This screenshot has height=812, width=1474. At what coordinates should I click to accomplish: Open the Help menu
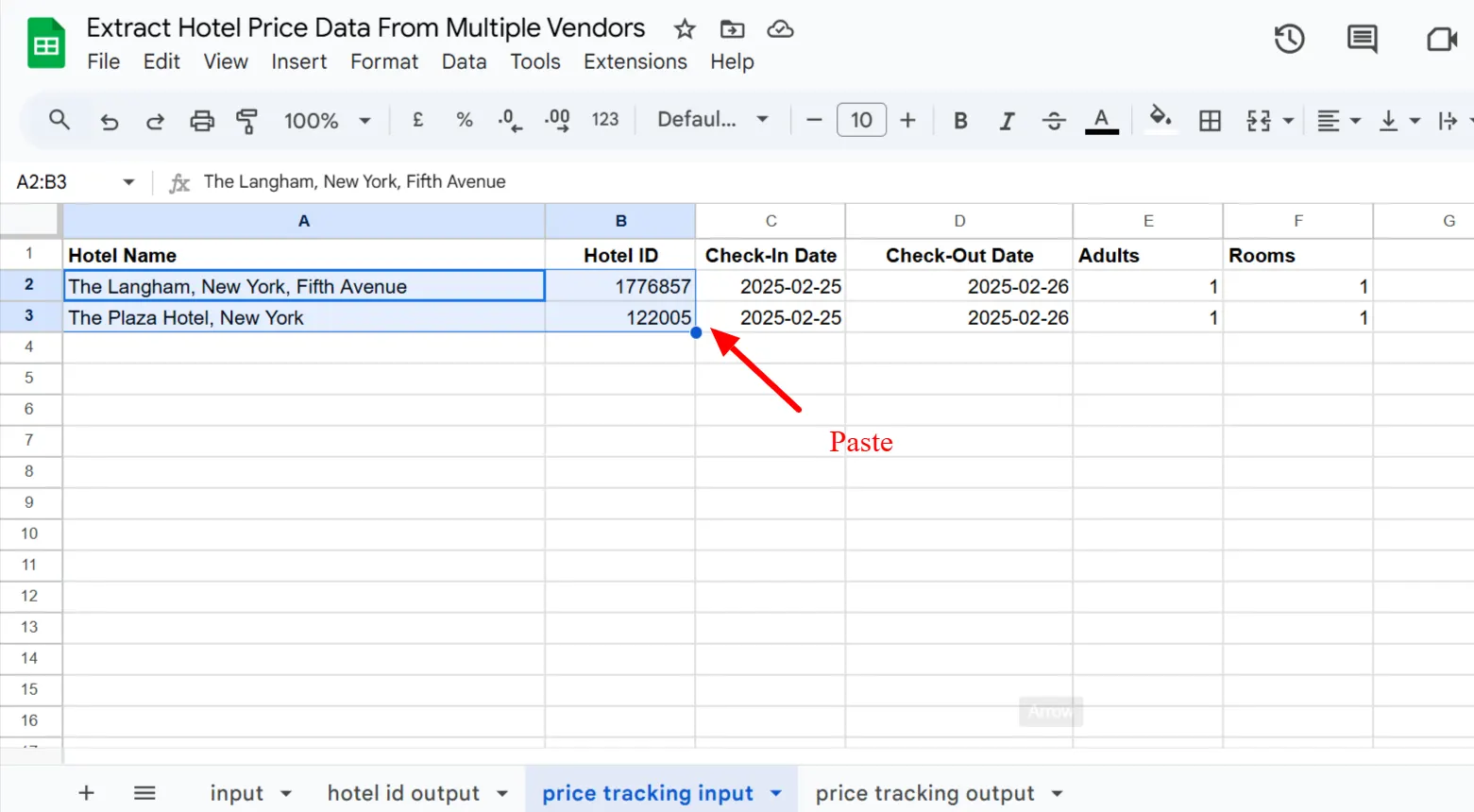732,61
